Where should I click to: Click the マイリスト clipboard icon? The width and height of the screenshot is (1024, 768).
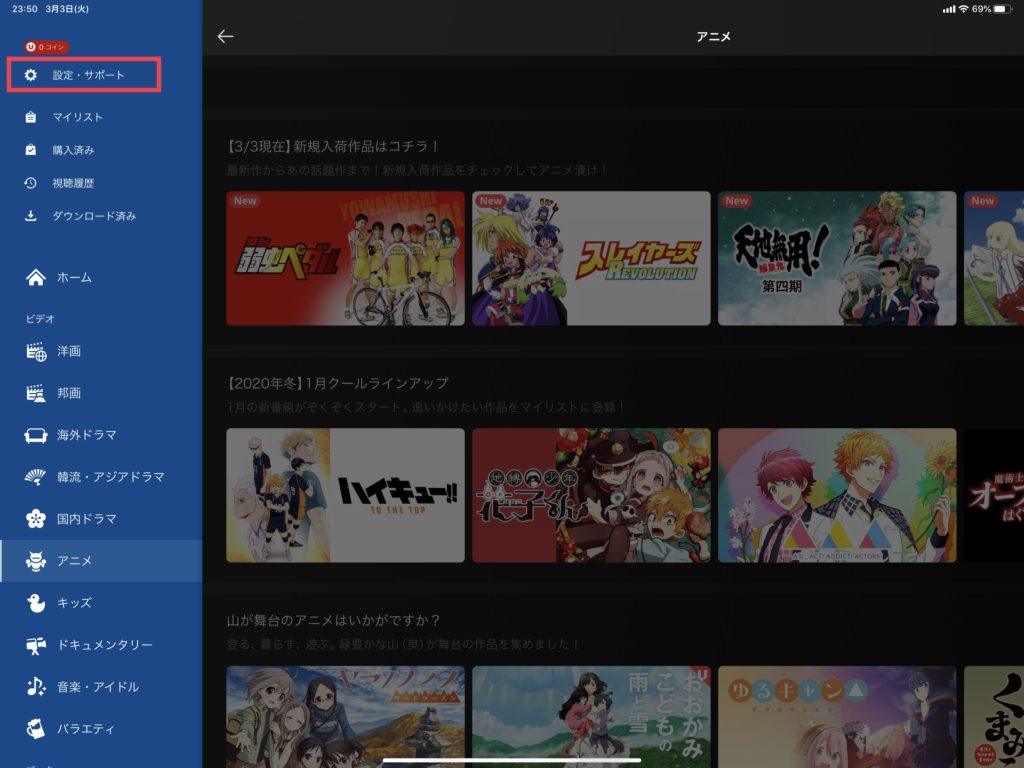31,117
